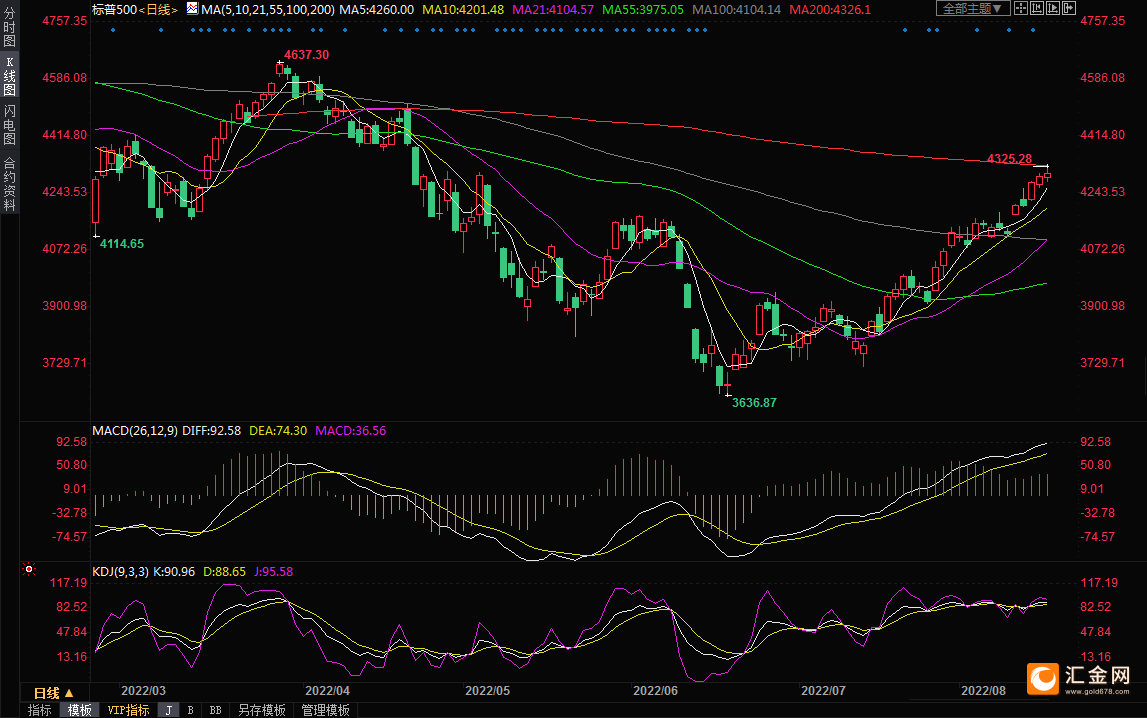The width and height of the screenshot is (1147, 718).
Task: Open the 全部主题 dropdown
Action: (x=972, y=8)
